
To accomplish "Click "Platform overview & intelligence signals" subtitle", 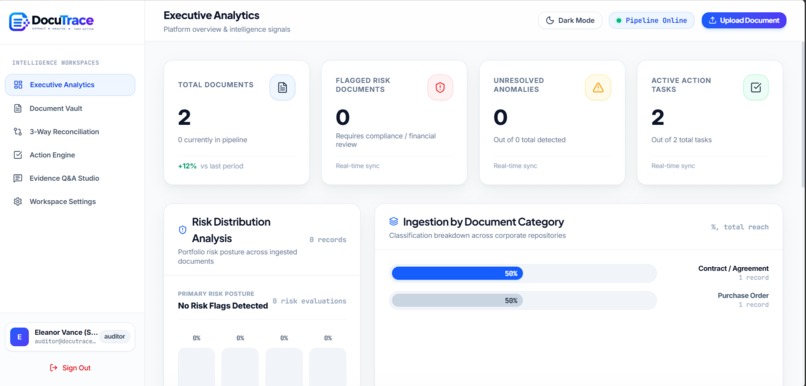I will [x=227, y=29].
